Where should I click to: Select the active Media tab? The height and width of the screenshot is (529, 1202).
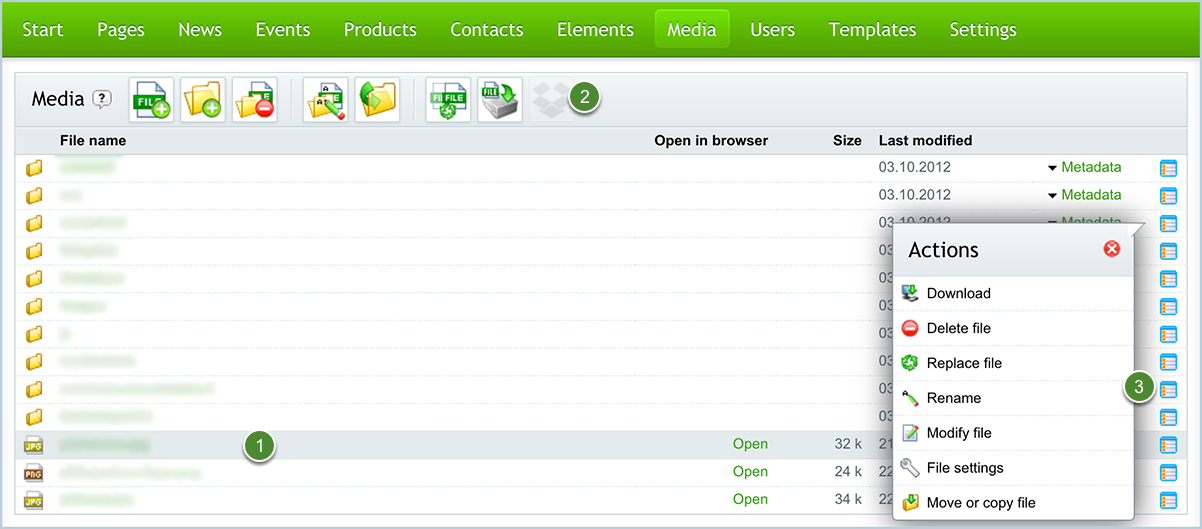(x=692, y=29)
